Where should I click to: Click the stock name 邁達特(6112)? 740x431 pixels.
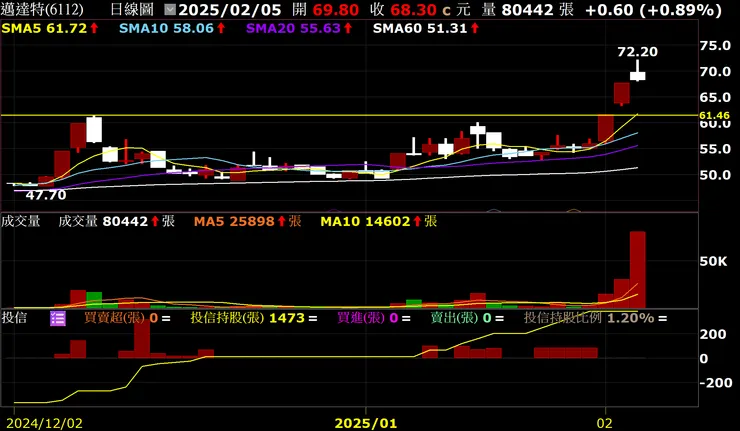42,9
